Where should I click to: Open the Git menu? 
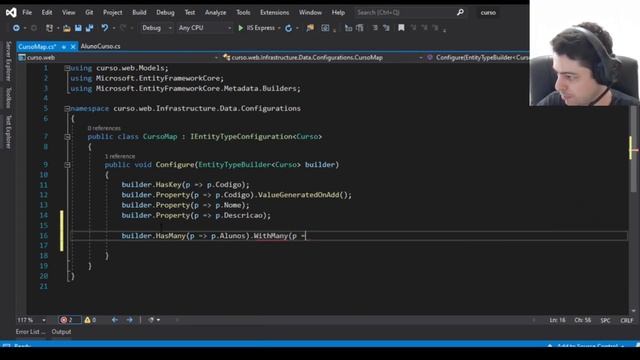(x=89, y=12)
